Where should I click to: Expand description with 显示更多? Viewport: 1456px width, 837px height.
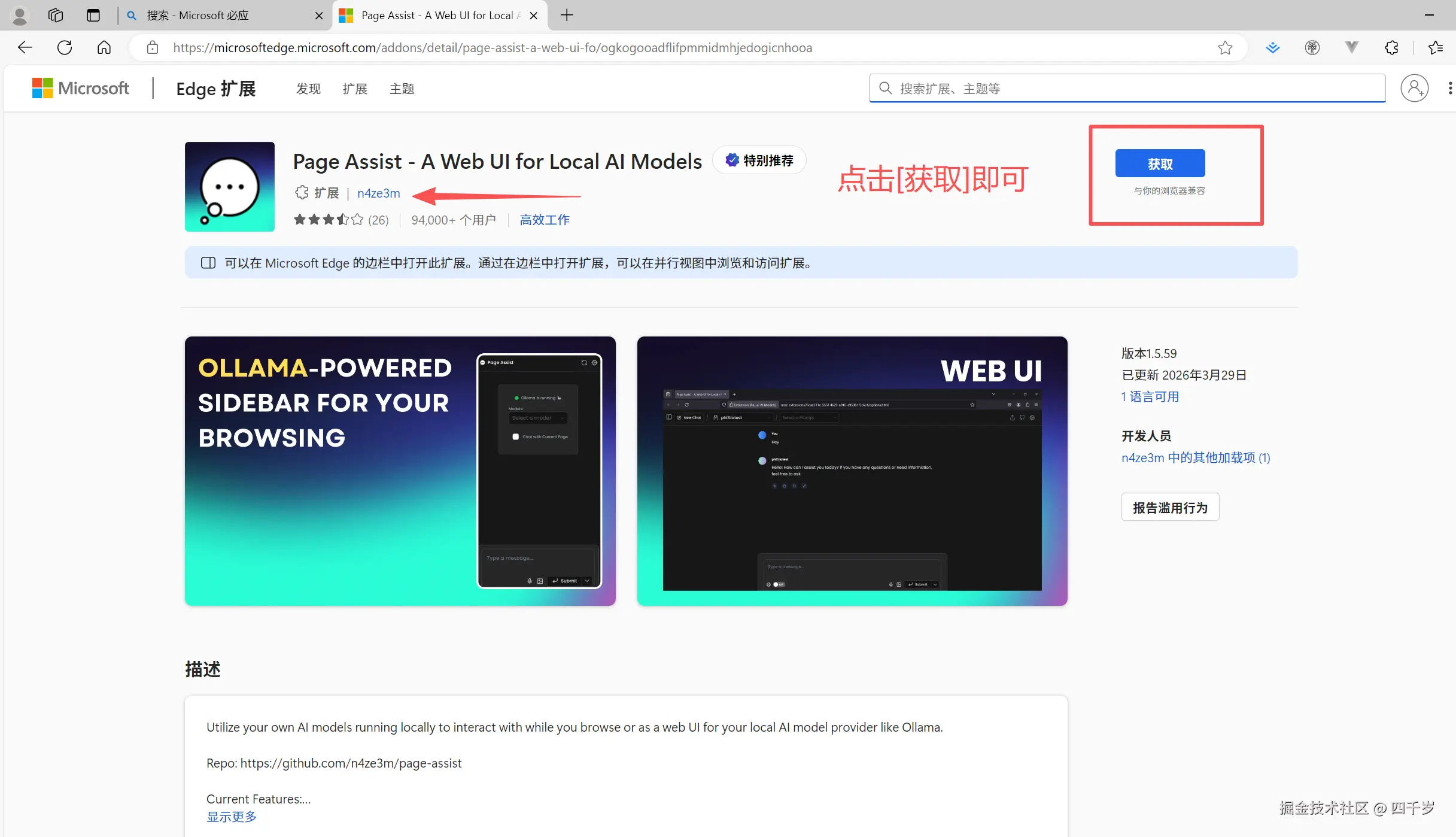pyautogui.click(x=232, y=817)
